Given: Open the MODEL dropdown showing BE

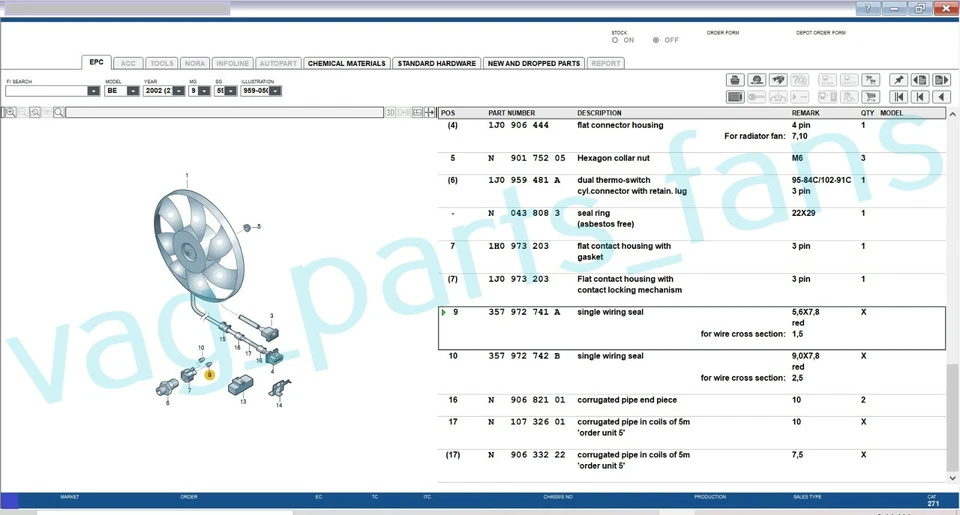Looking at the screenshot, I should (x=133, y=91).
